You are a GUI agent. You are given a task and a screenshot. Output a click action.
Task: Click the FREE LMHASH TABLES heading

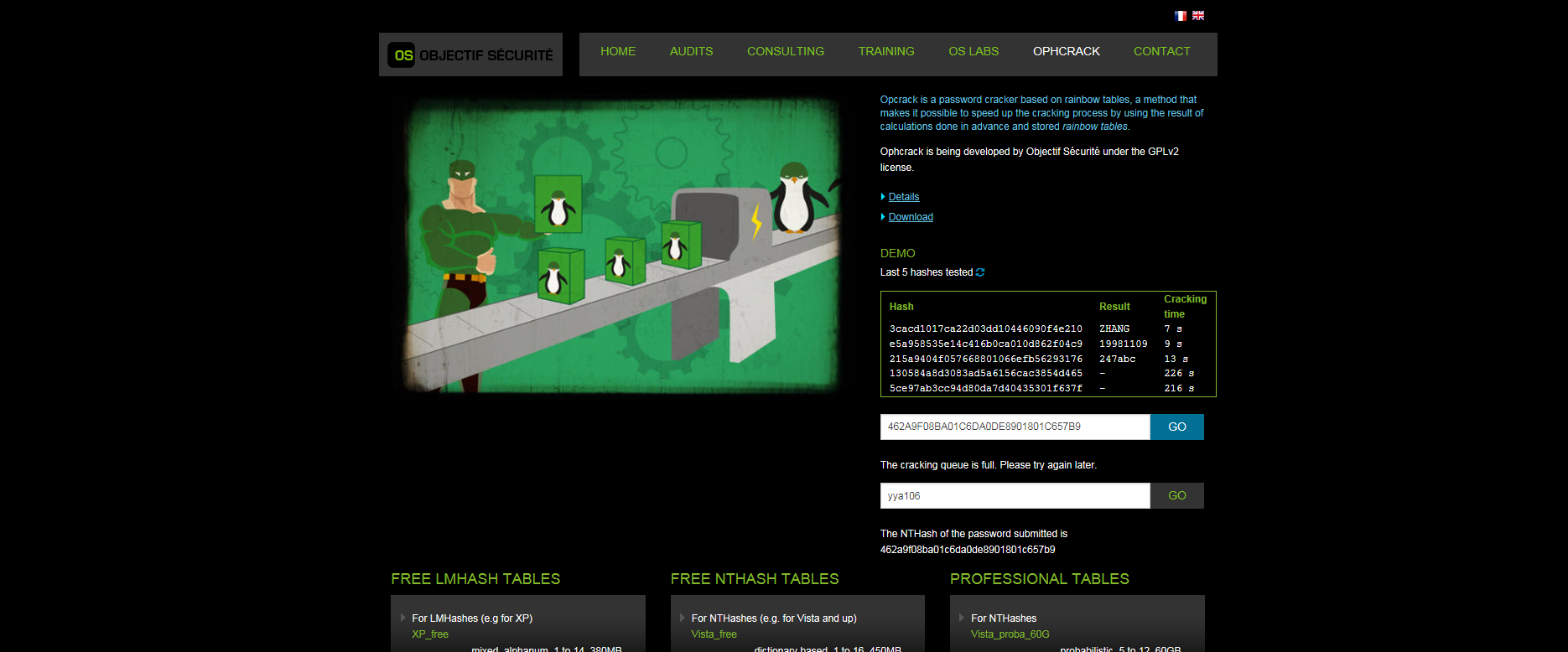475,579
